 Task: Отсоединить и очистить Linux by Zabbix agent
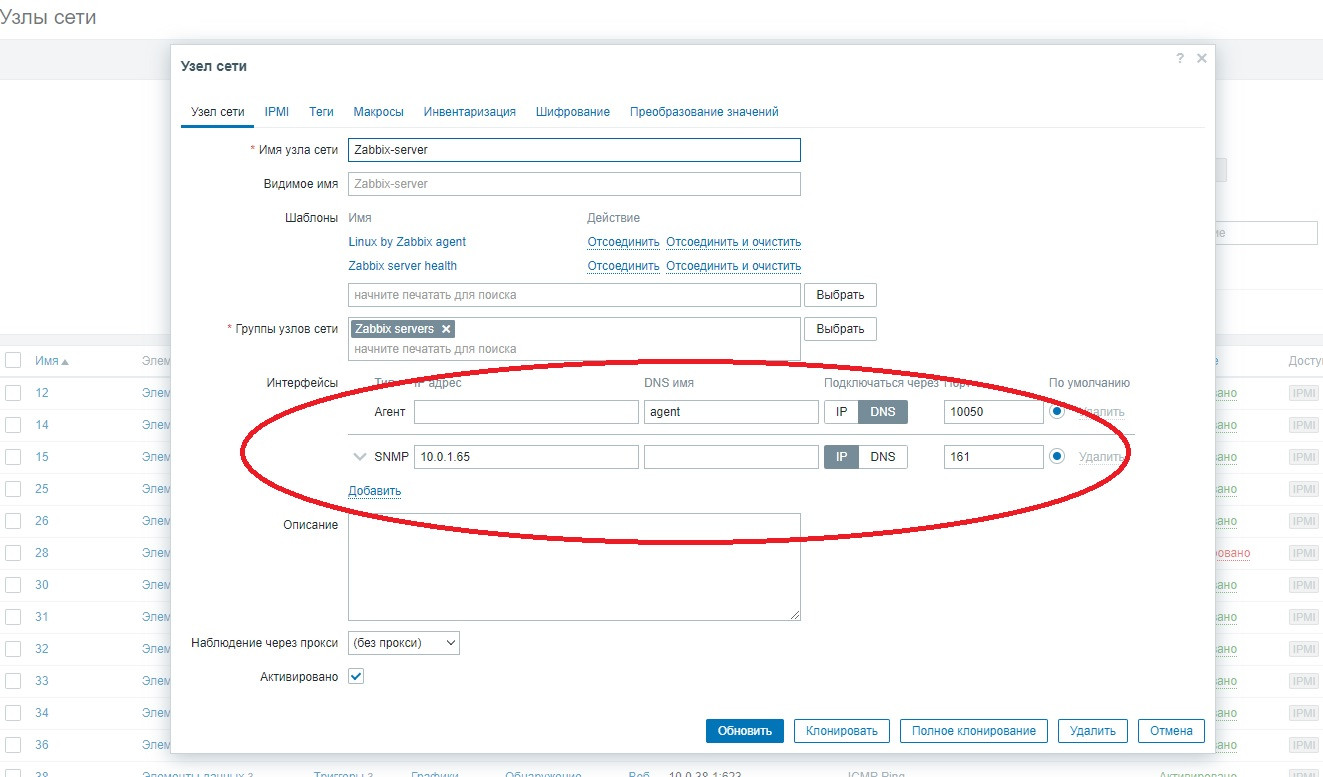click(x=734, y=242)
